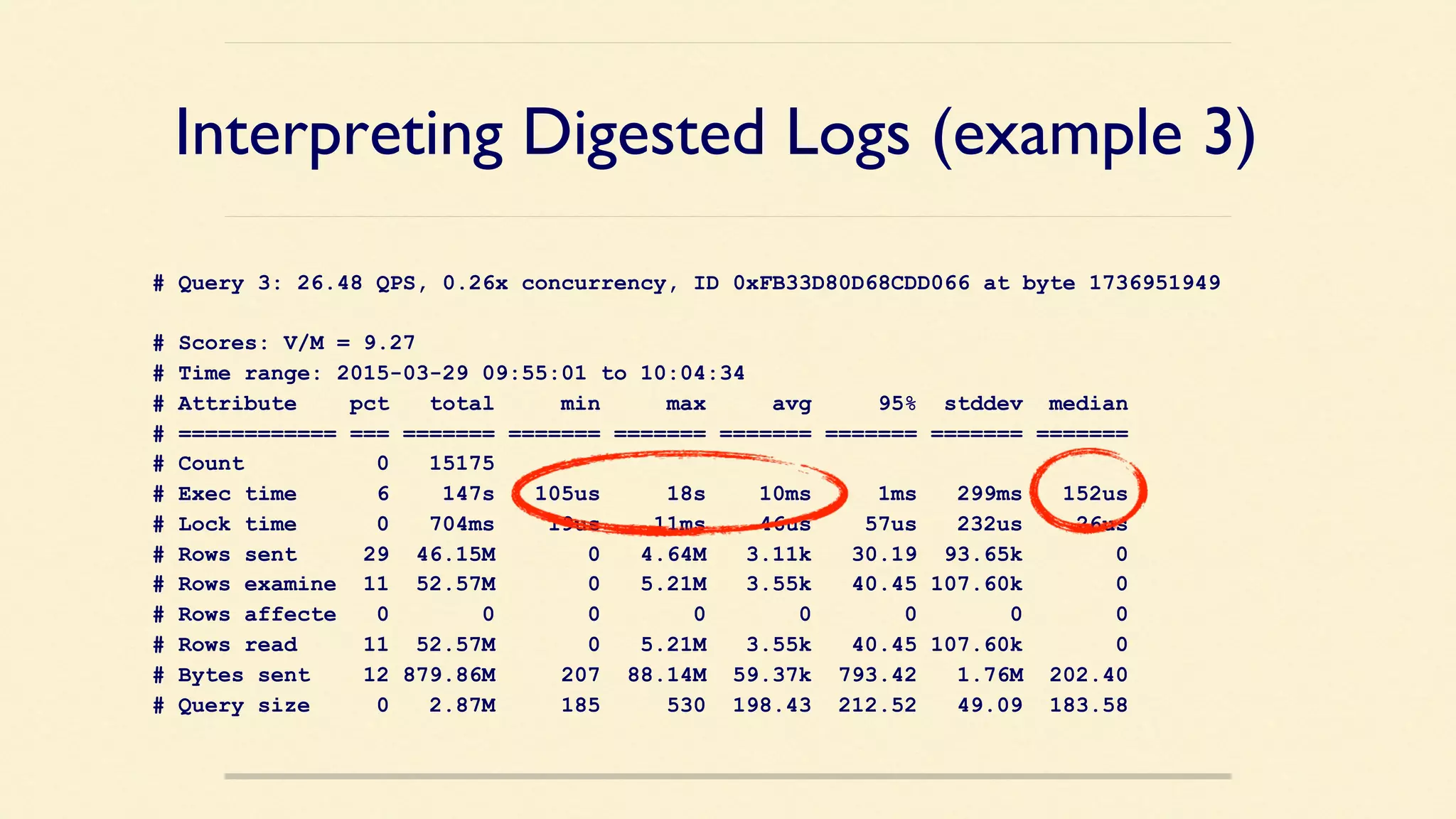Click the time range start '2015-03-29 09:55:01'

point(461,373)
